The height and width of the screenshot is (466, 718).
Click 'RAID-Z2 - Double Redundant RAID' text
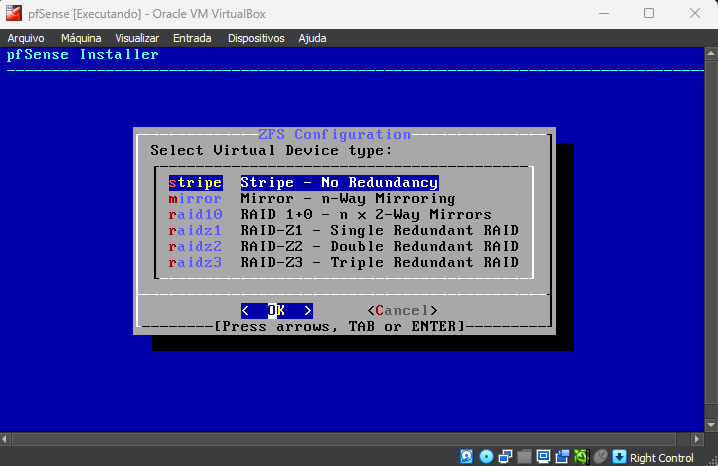[380, 247]
